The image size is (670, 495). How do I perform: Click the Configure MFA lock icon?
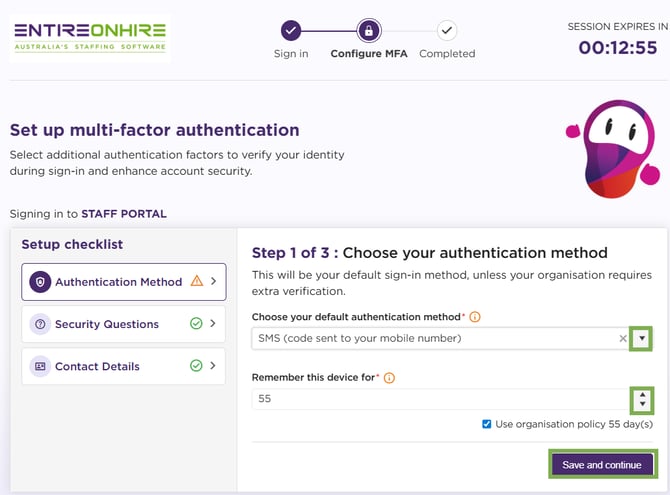pyautogui.click(x=369, y=30)
